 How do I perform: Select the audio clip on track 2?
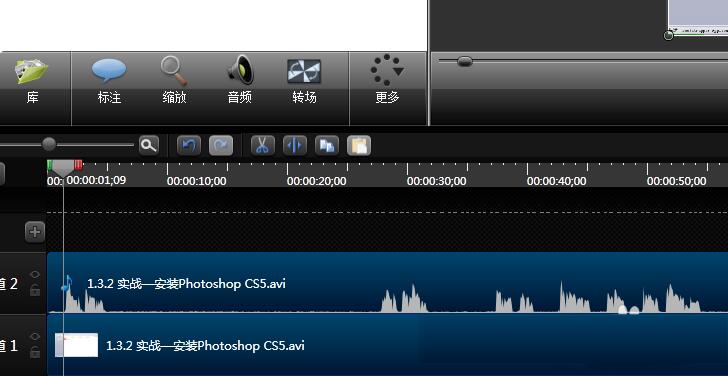click(387, 283)
